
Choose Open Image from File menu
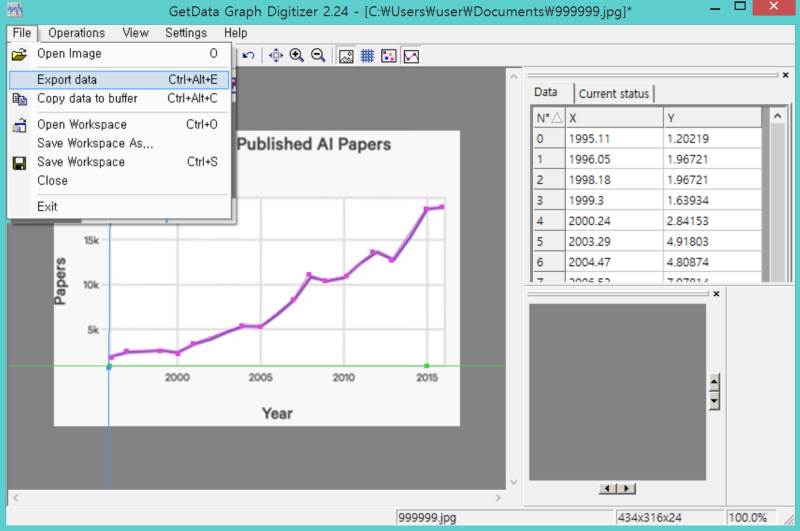(x=119, y=54)
